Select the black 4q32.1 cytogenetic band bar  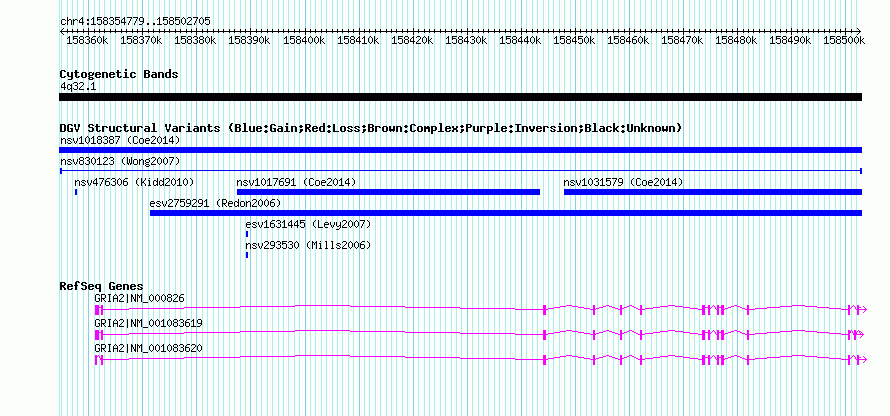[x=460, y=97]
